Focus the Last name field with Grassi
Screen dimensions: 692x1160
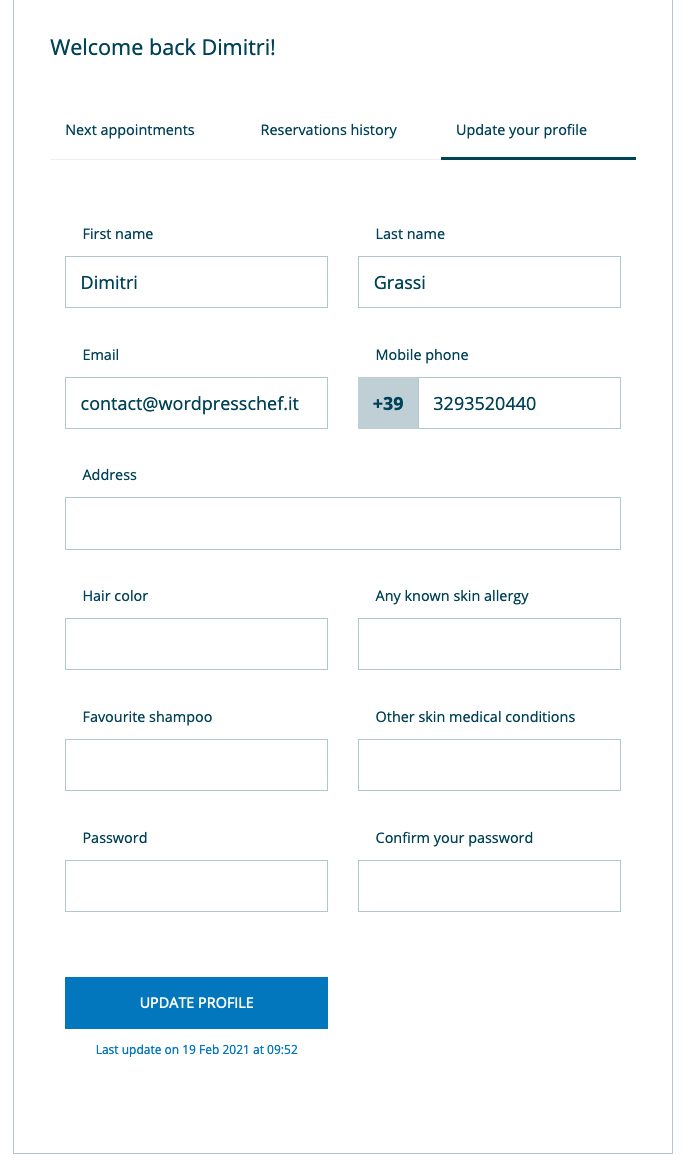tap(489, 282)
